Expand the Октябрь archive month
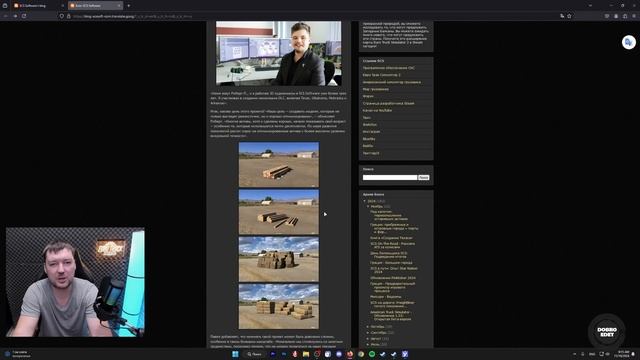 pyautogui.click(x=368, y=327)
